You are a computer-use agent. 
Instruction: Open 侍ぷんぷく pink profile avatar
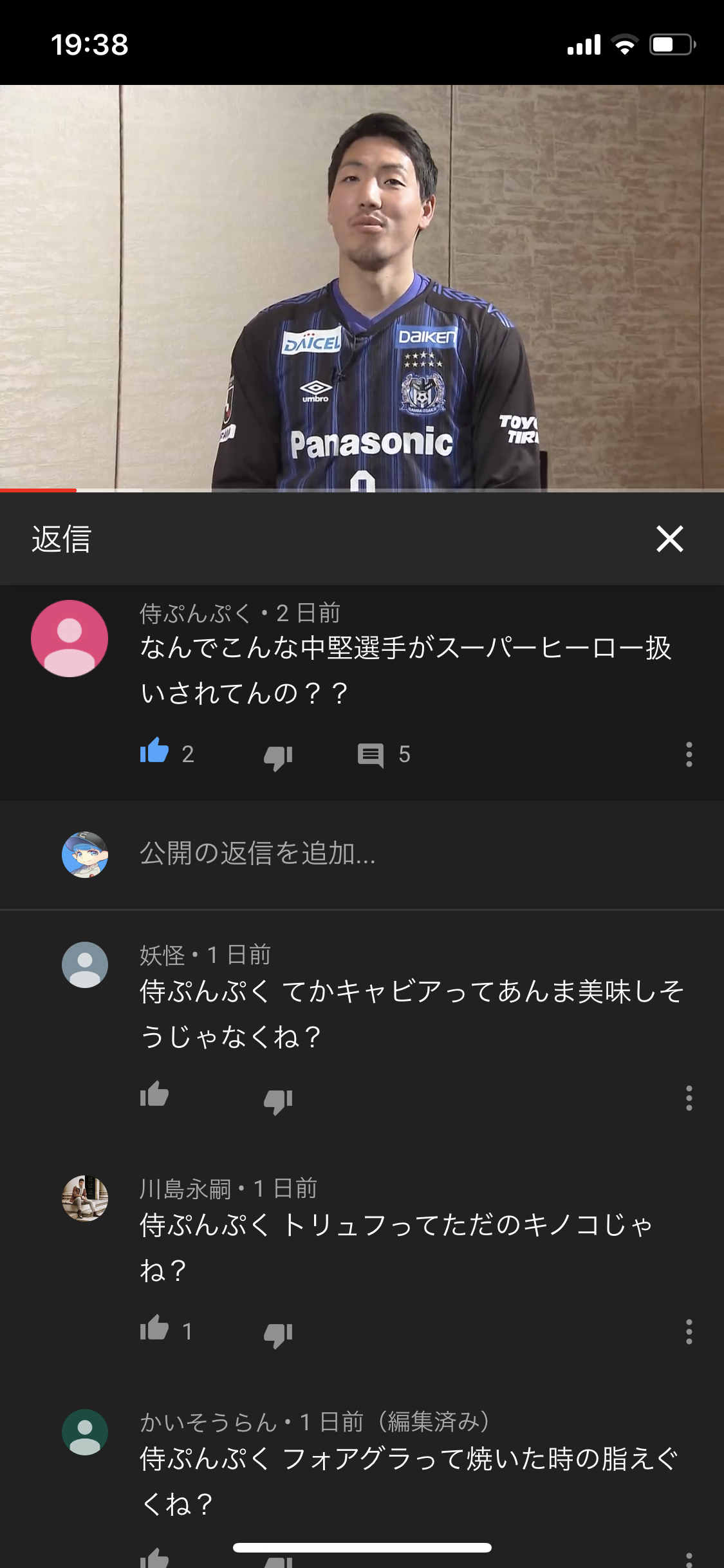(x=70, y=639)
